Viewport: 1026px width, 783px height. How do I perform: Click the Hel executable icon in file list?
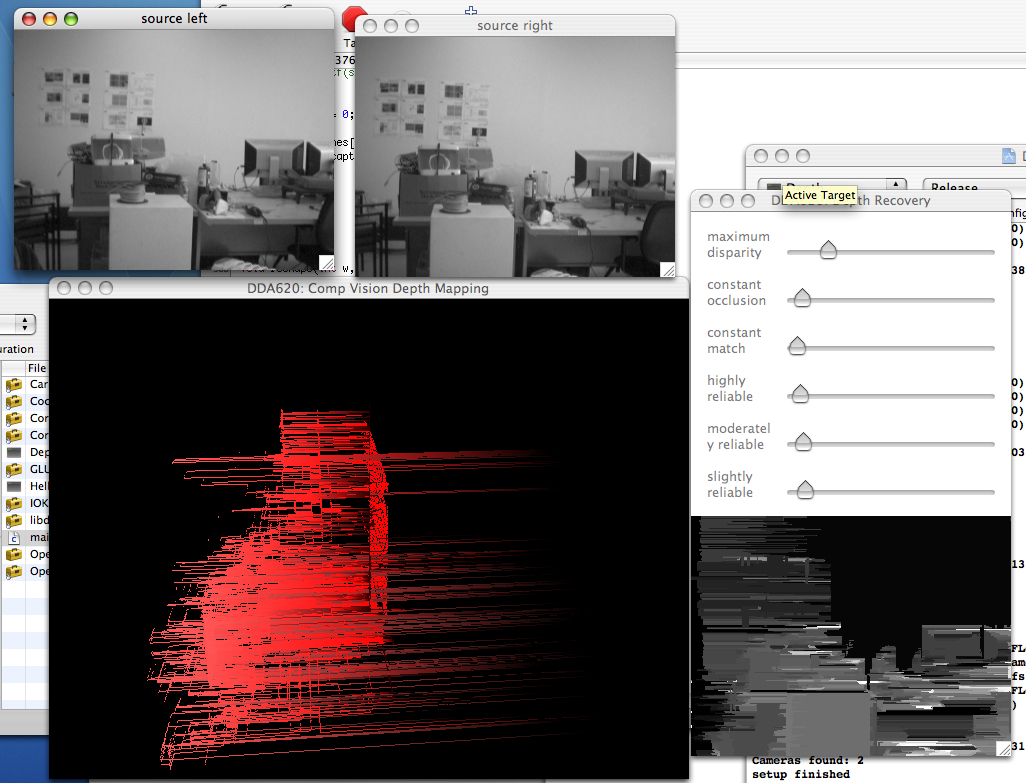click(x=14, y=486)
